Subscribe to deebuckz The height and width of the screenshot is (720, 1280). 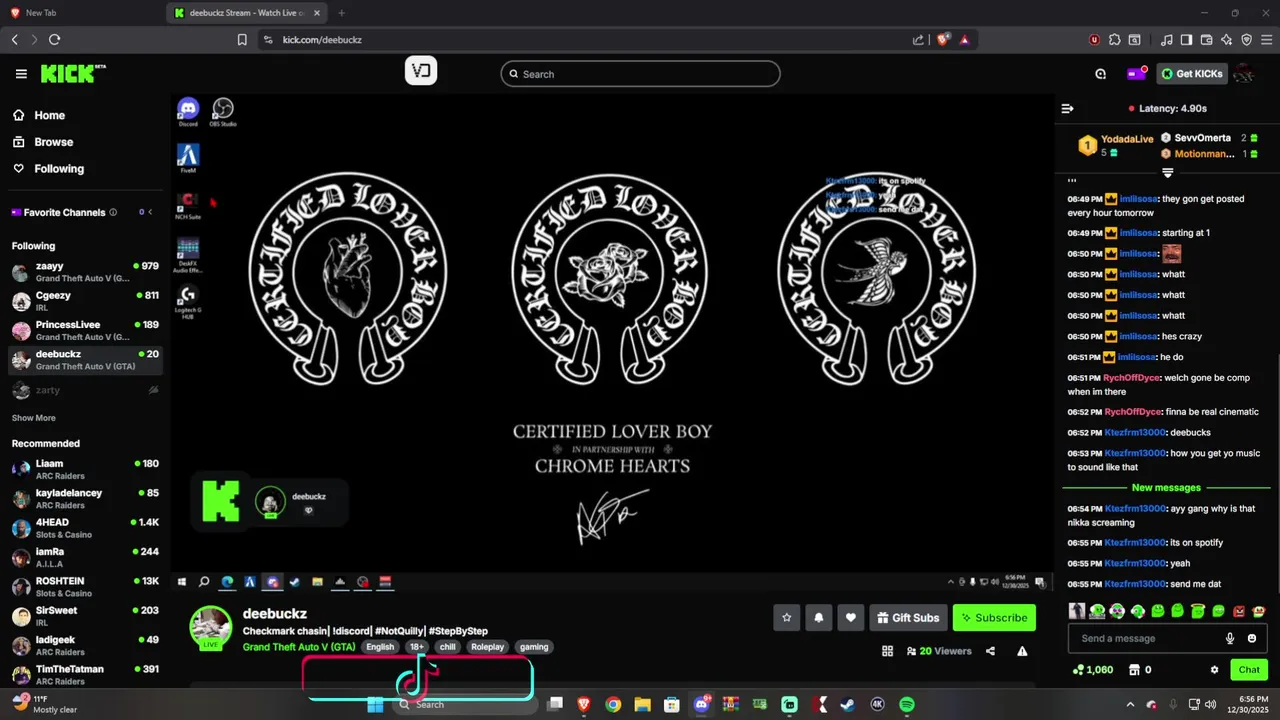click(x=994, y=618)
